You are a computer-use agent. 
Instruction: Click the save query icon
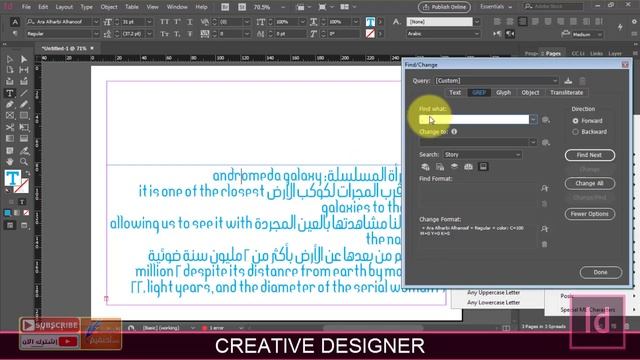[568, 81]
